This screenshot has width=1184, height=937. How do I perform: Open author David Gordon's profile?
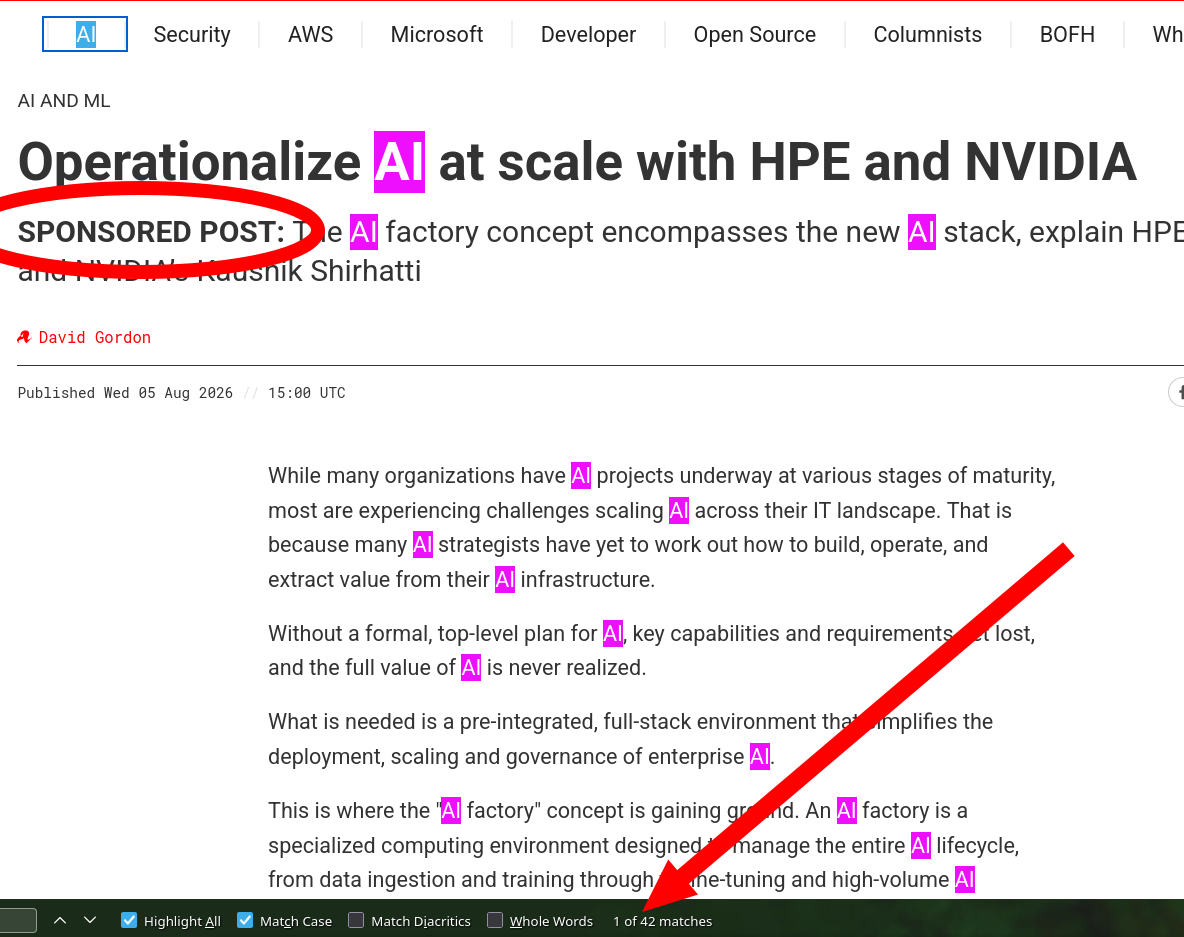94,338
